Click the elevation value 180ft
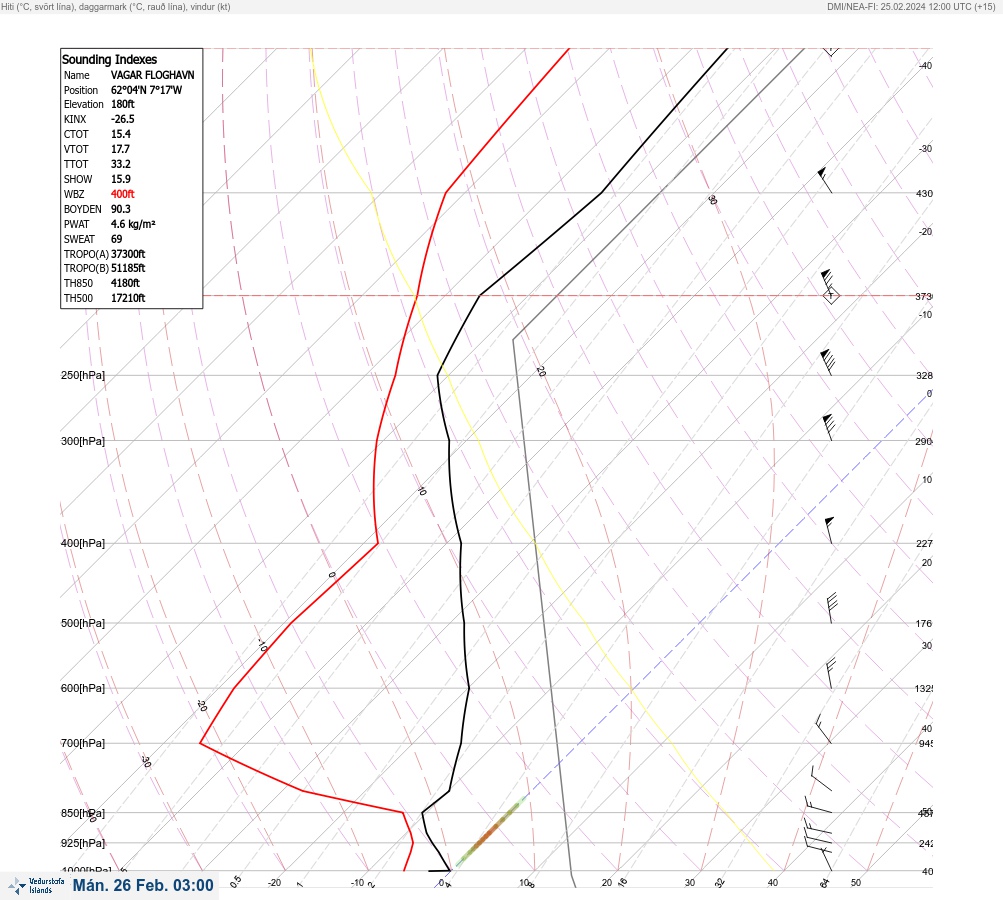 [x=123, y=104]
